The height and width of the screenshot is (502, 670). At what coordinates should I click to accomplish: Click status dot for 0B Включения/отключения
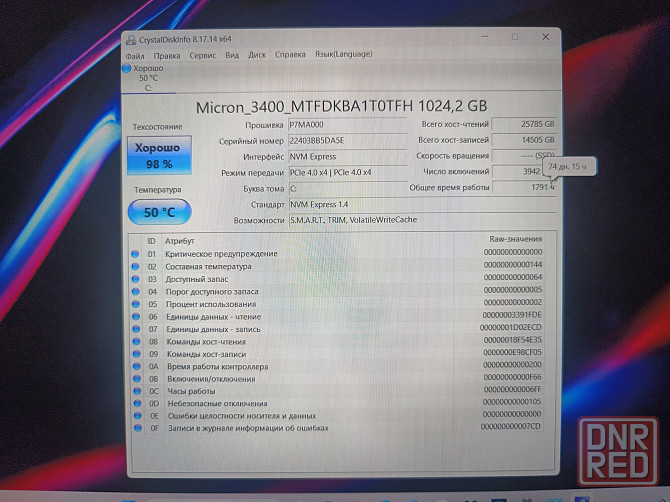coord(137,379)
